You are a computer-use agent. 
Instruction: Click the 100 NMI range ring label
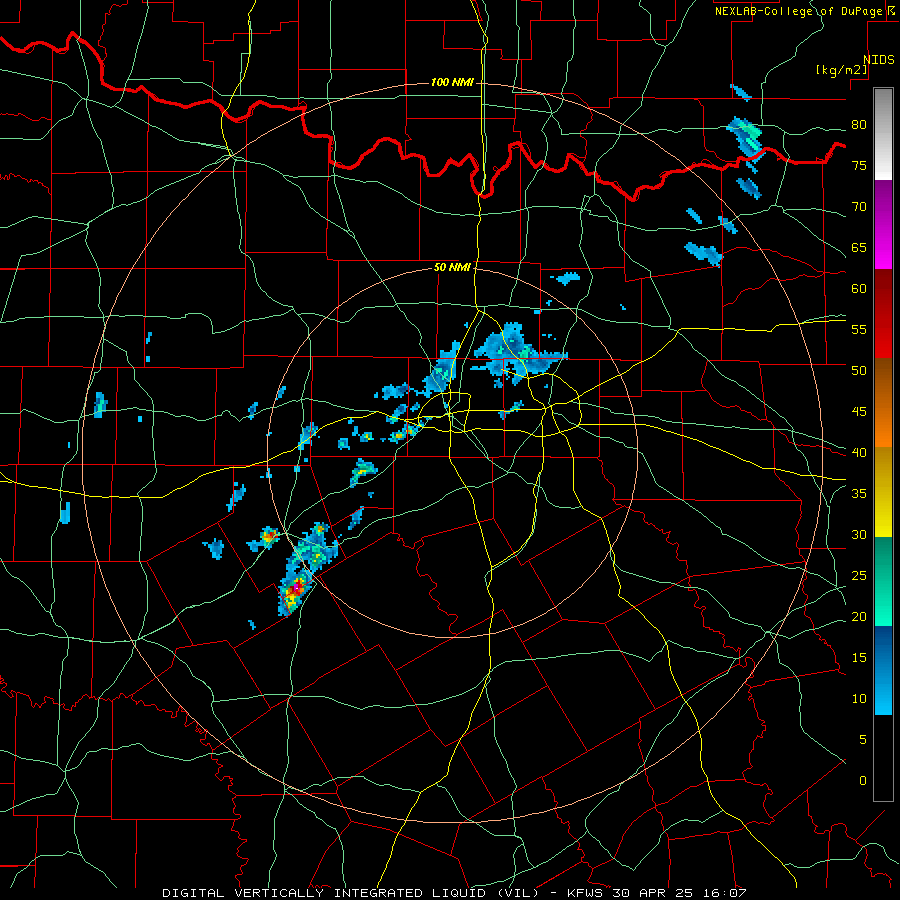tap(452, 83)
